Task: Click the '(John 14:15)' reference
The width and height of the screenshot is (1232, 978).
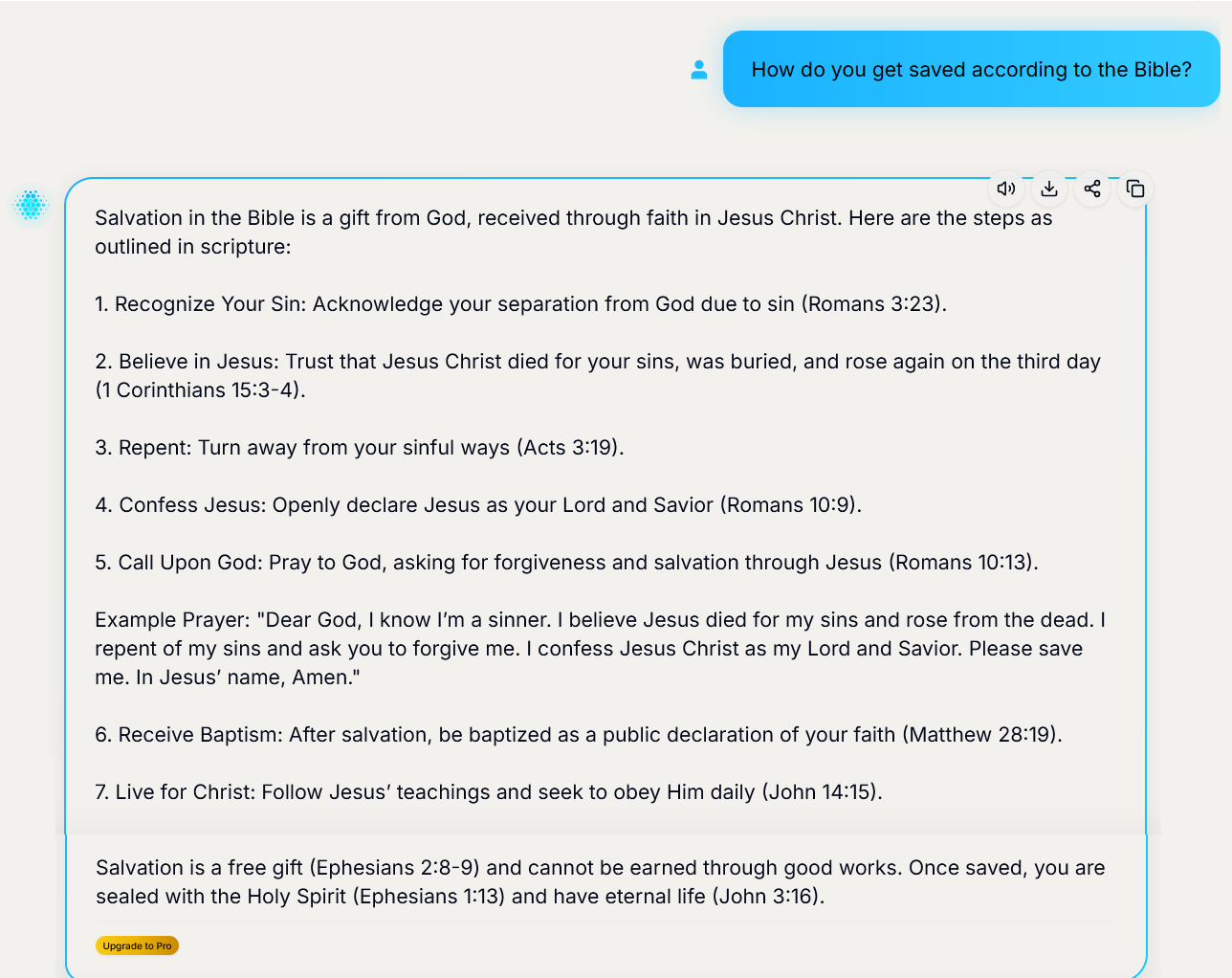Action: [820, 792]
